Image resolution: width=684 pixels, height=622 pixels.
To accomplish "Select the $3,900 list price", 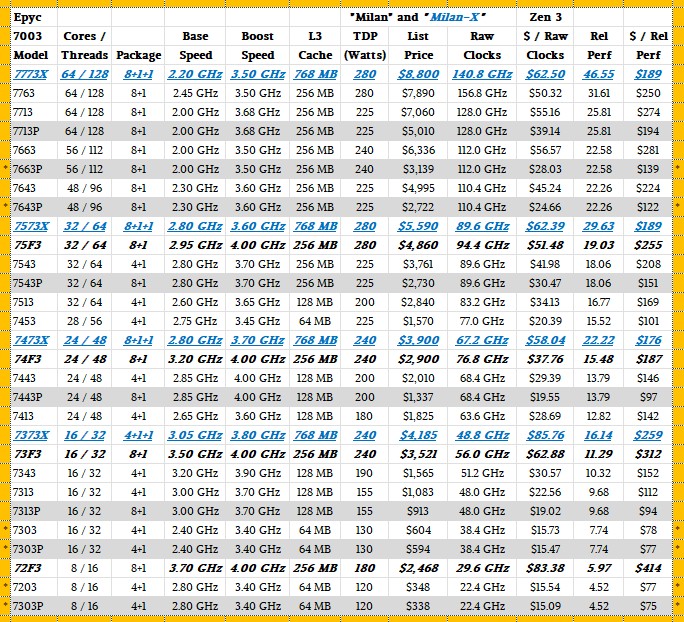I will click(x=418, y=340).
